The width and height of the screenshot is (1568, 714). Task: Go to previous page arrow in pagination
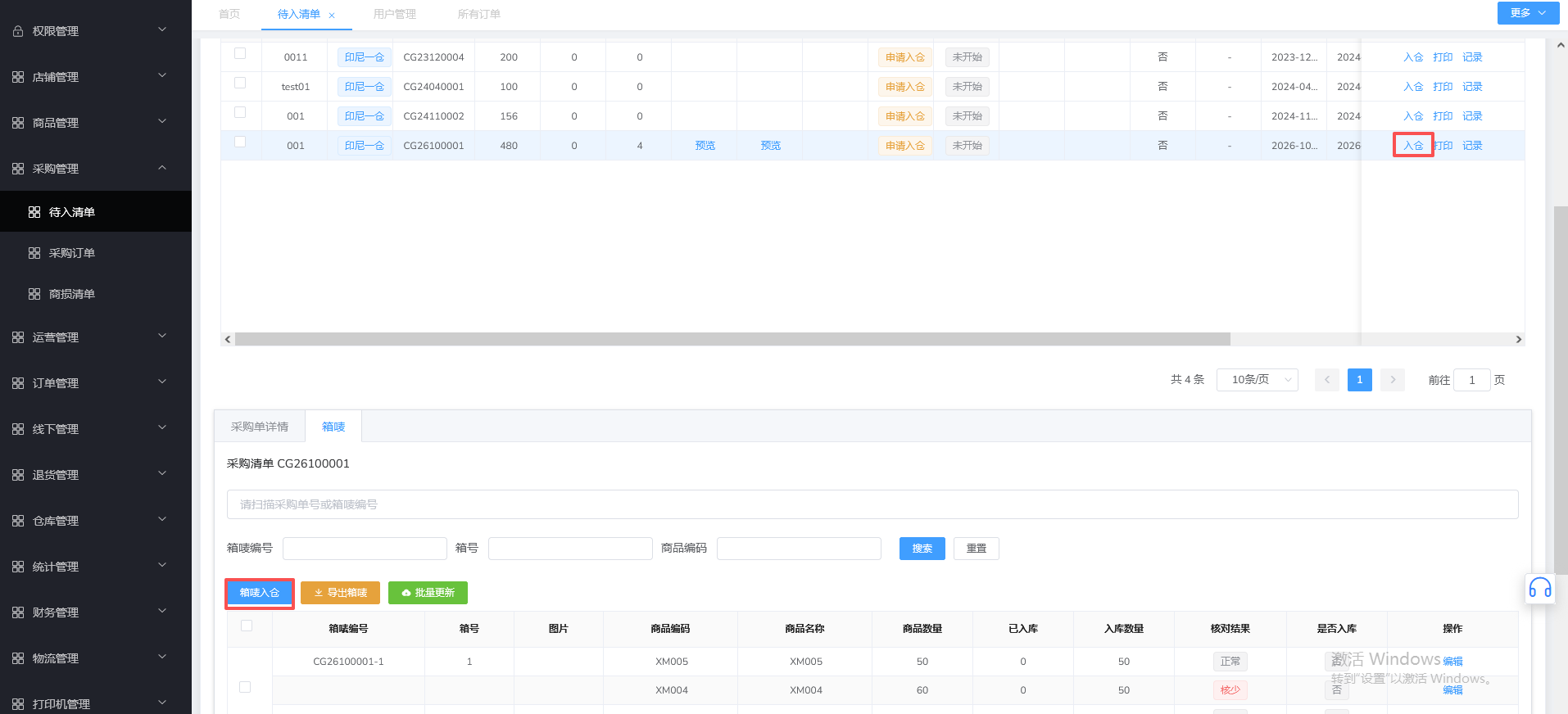(x=1327, y=380)
